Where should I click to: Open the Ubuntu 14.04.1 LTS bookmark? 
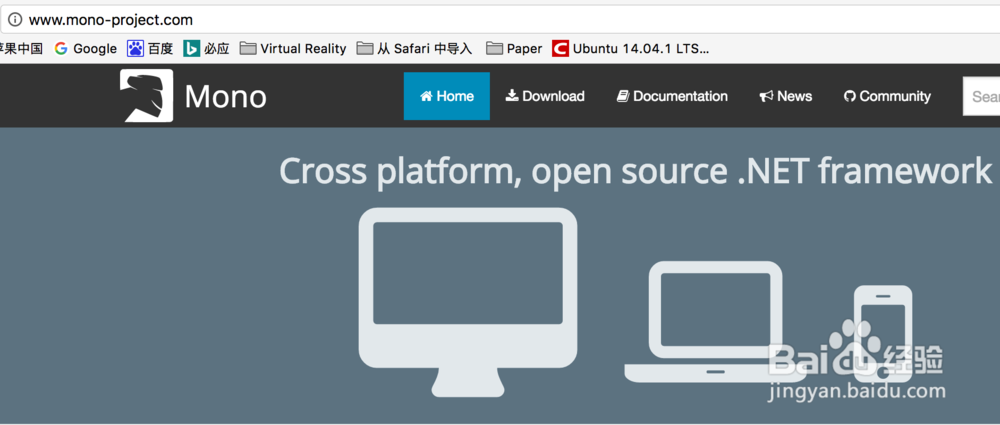coord(631,48)
